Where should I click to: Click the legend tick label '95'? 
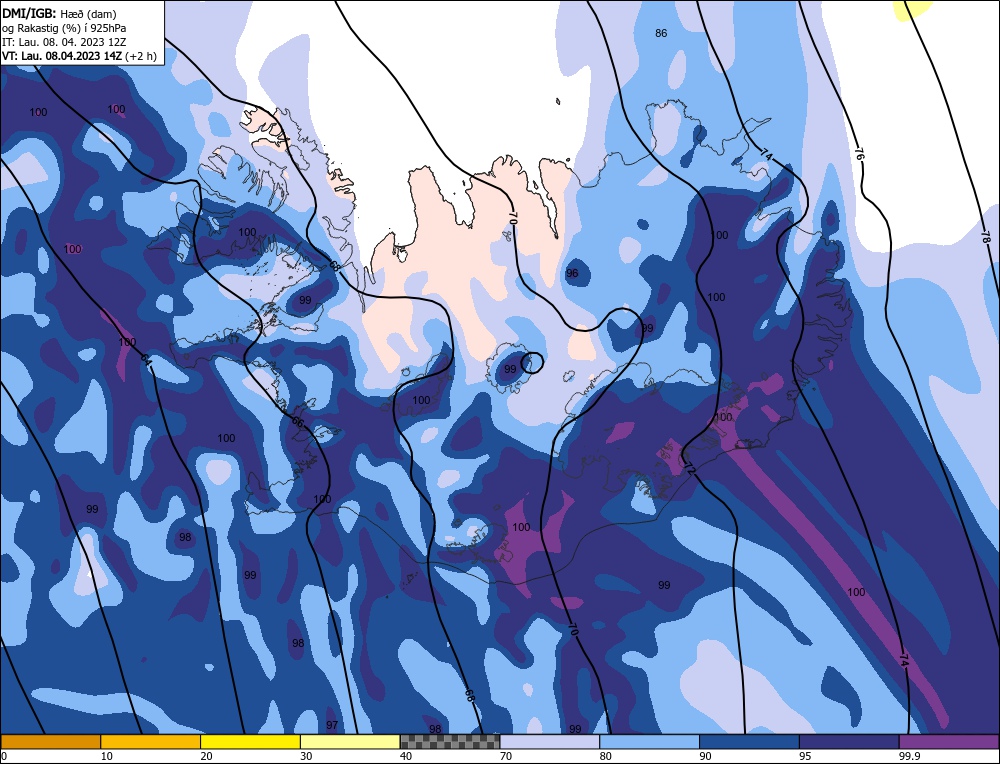tap(805, 756)
